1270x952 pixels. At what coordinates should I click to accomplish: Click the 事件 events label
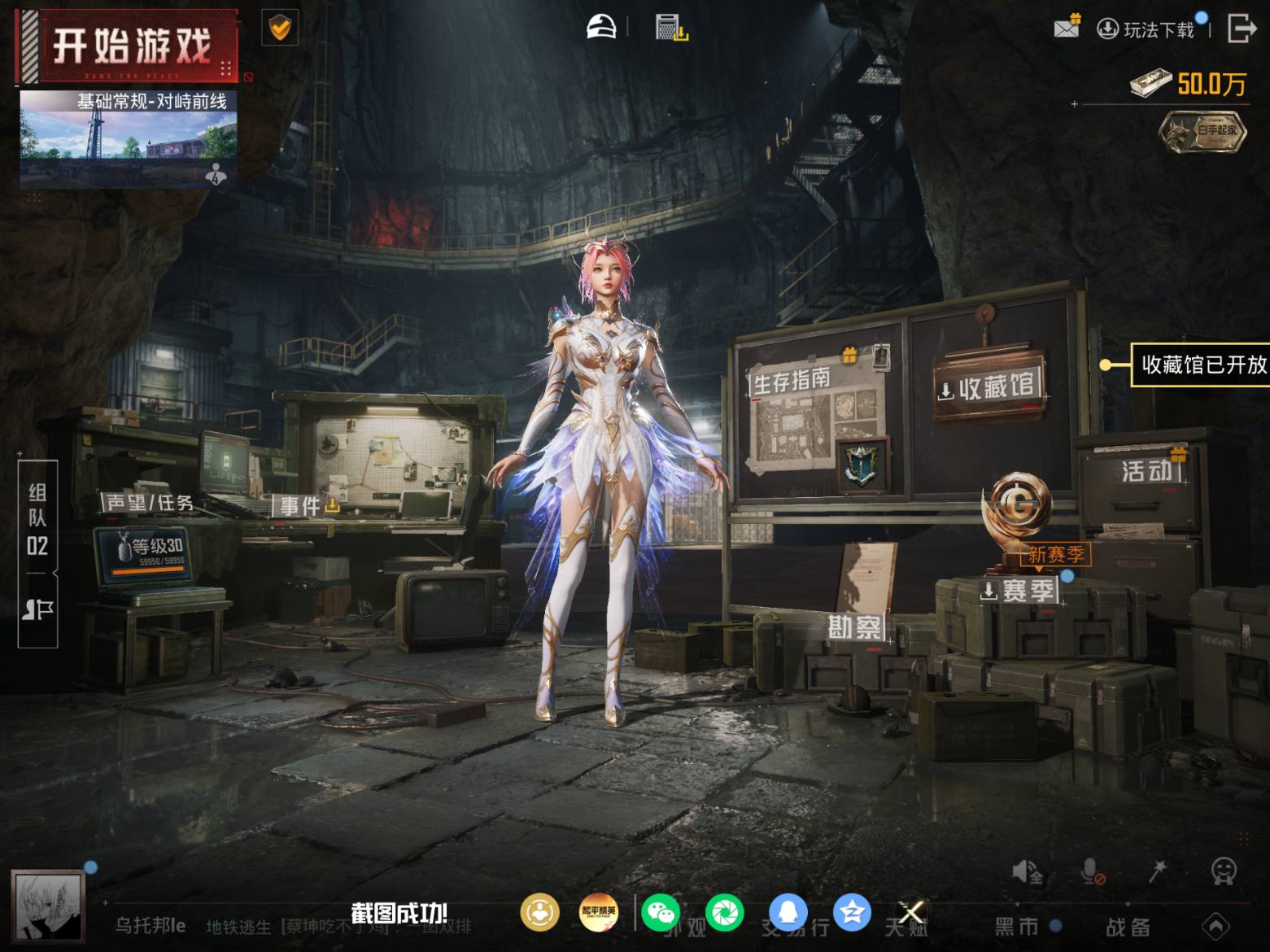[308, 505]
